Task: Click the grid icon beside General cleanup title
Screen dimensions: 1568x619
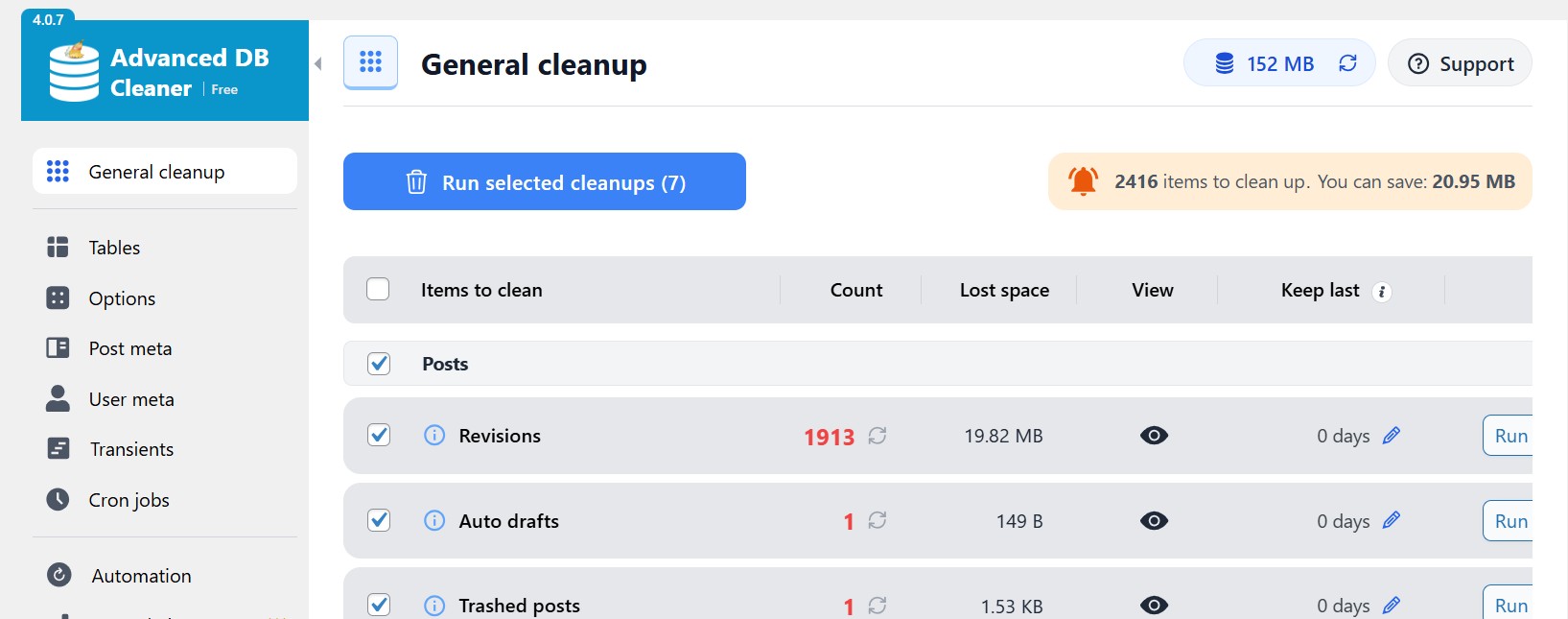Action: 370,62
